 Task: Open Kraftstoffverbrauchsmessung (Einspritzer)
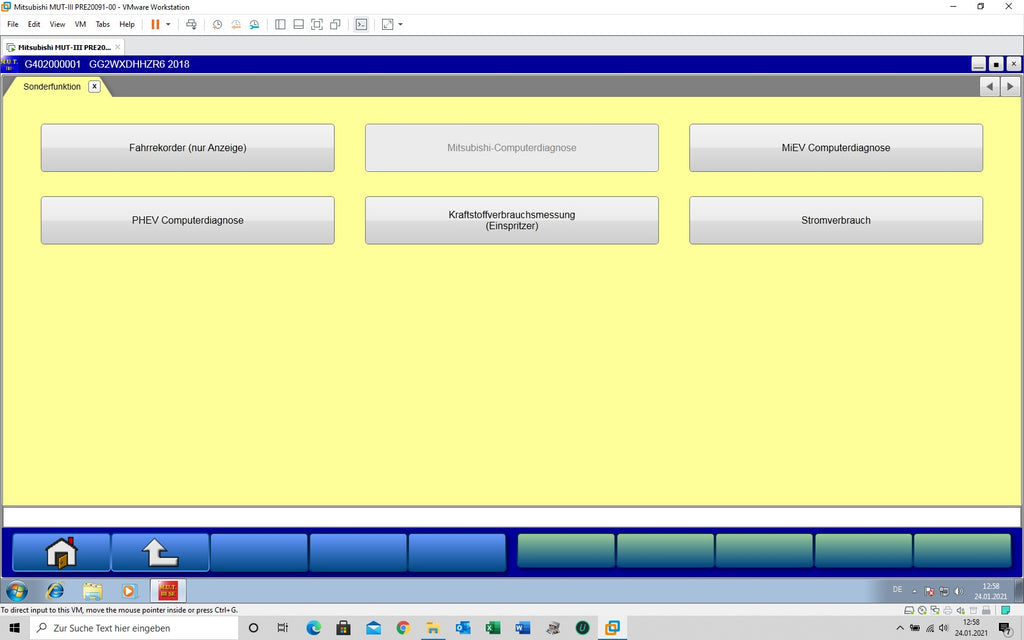pyautogui.click(x=511, y=220)
